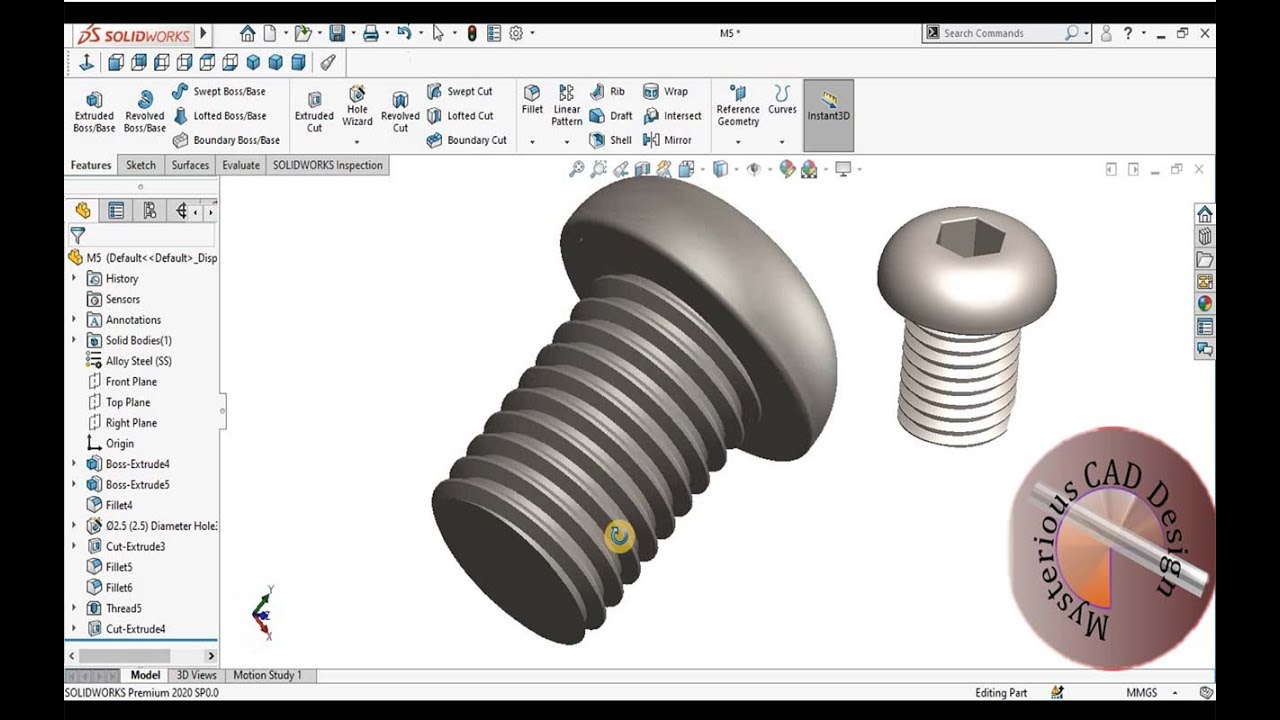Select the Draft tool
The width and height of the screenshot is (1280, 720).
click(611, 116)
